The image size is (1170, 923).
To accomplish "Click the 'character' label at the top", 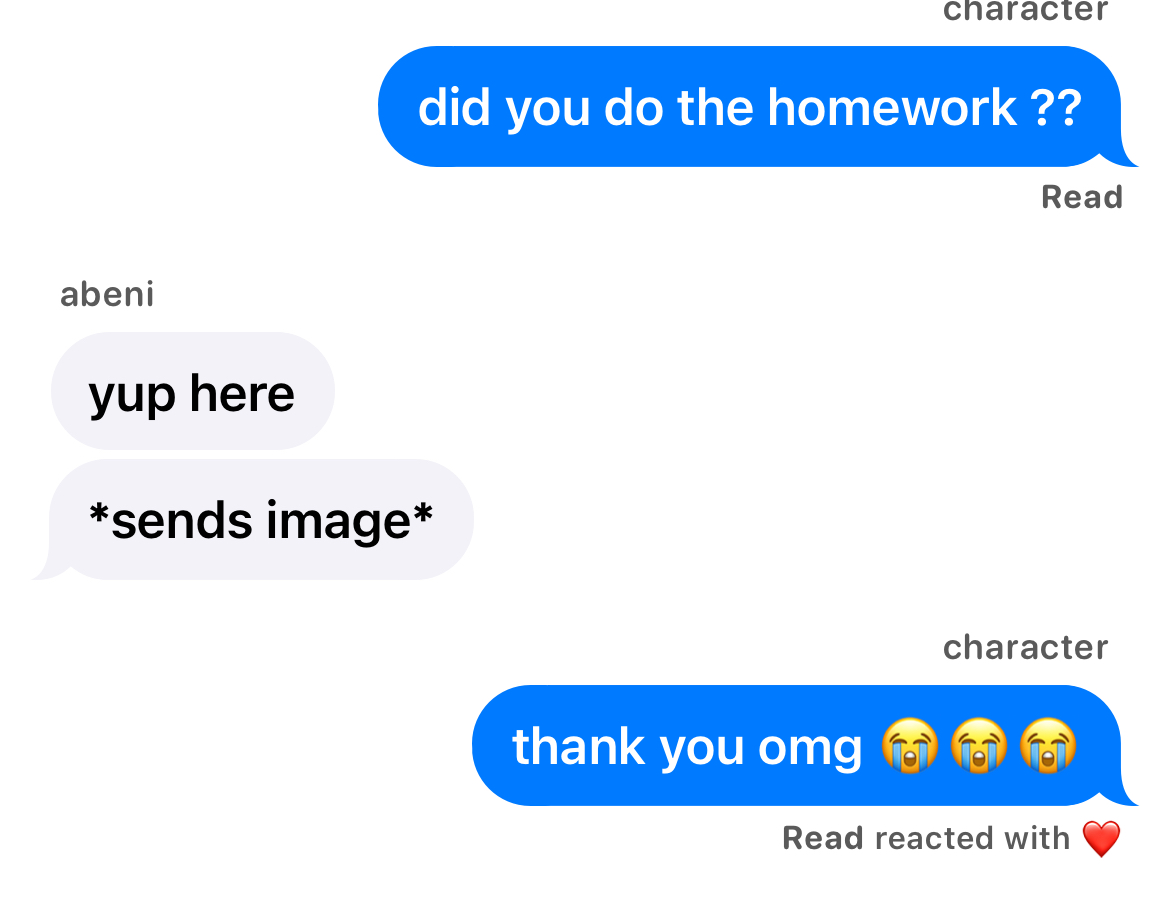I will [x=1025, y=10].
